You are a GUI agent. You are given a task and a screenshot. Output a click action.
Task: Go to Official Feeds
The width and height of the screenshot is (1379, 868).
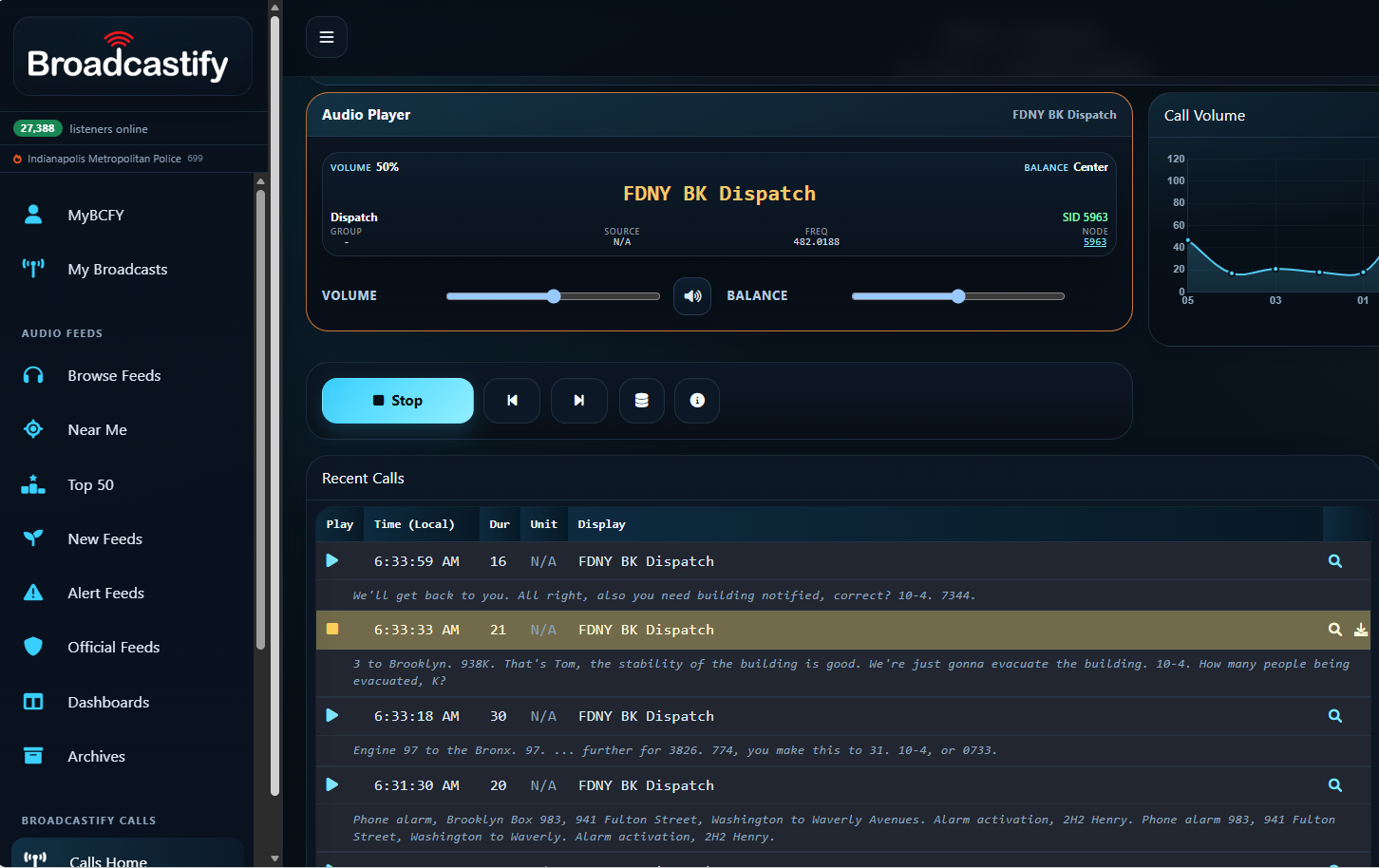tap(113, 647)
